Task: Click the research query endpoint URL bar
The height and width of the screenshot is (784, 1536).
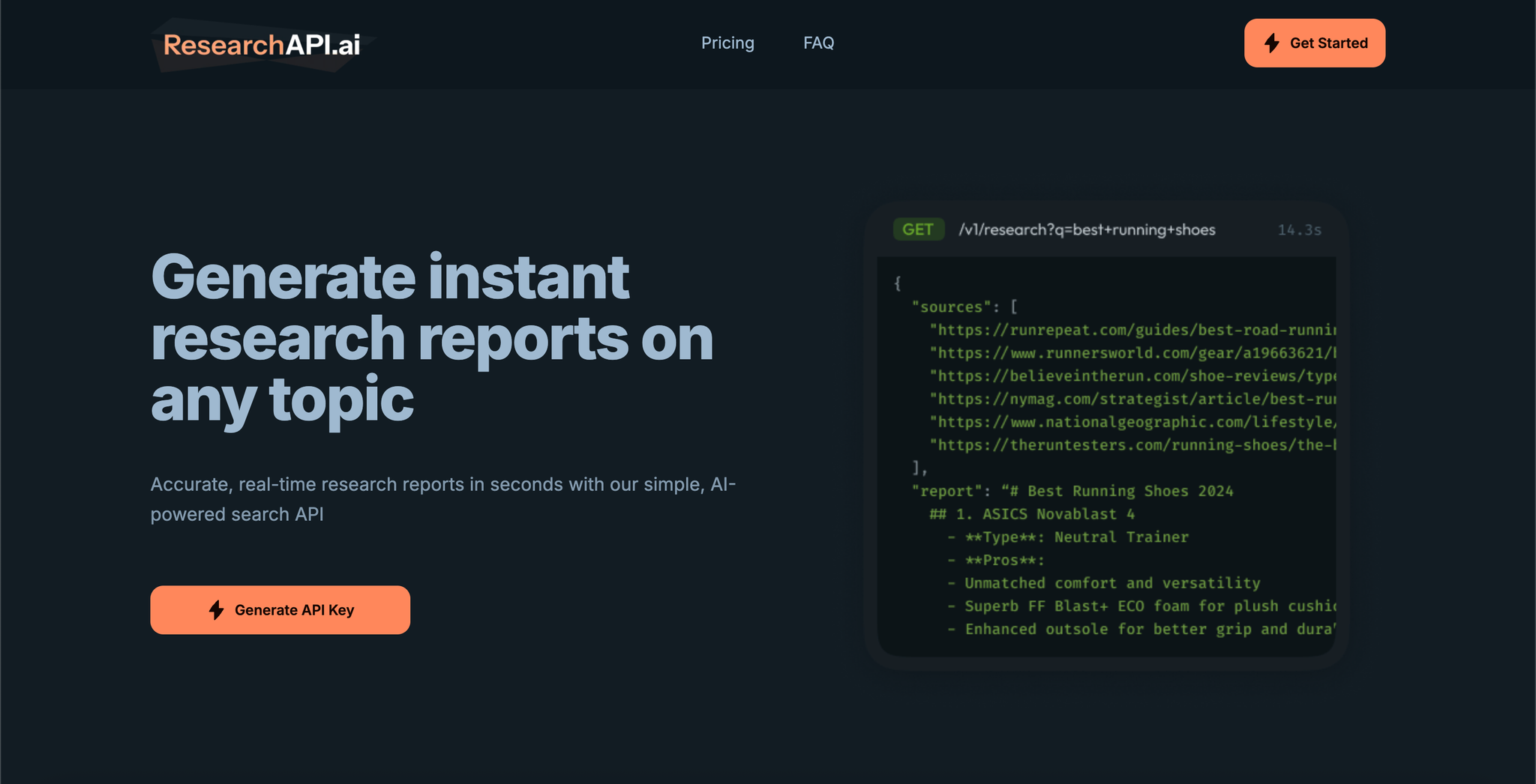Action: [x=1087, y=229]
